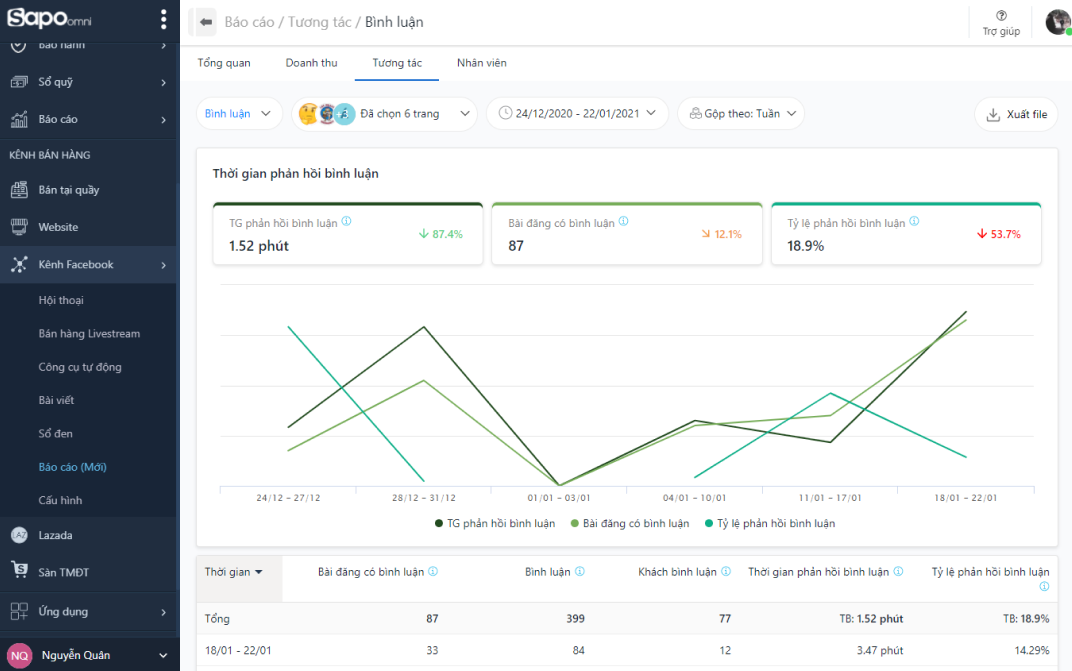Open the Đã chọn 6 trang page selector
The height and width of the screenshot is (671, 1072).
[385, 114]
